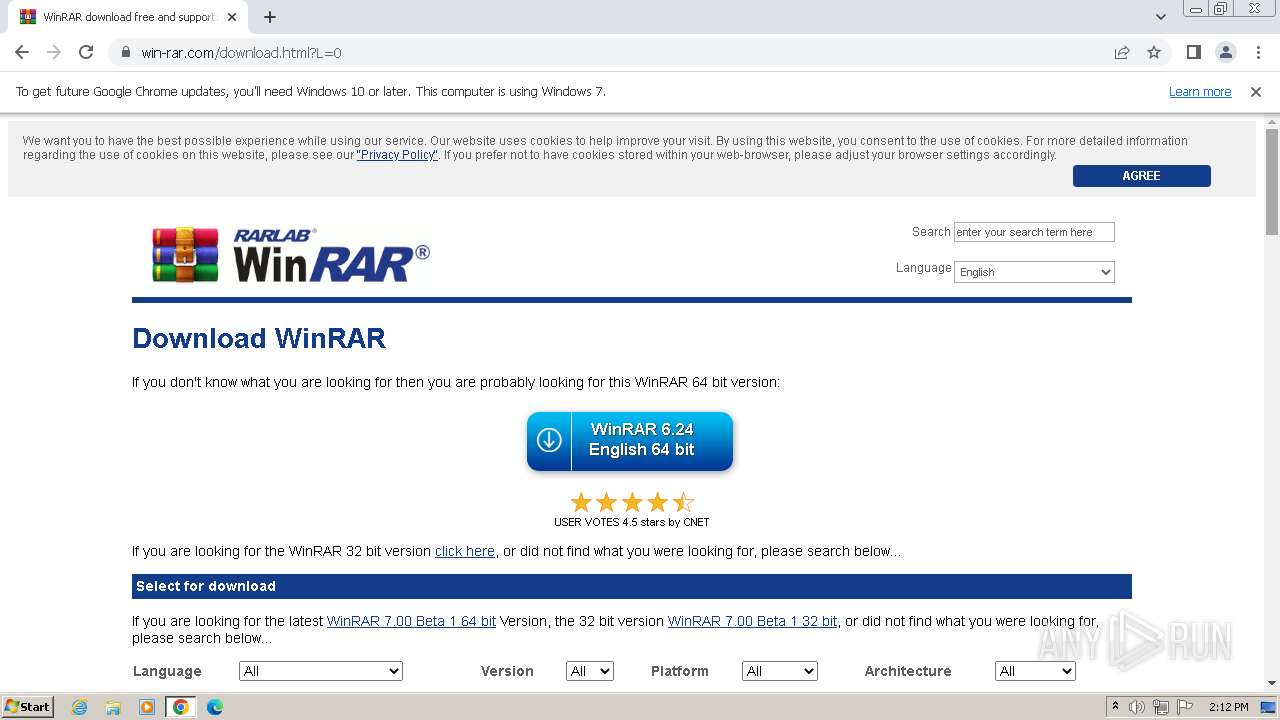The width and height of the screenshot is (1280, 720).
Task: Show hidden system tray icons
Action: click(x=1115, y=707)
